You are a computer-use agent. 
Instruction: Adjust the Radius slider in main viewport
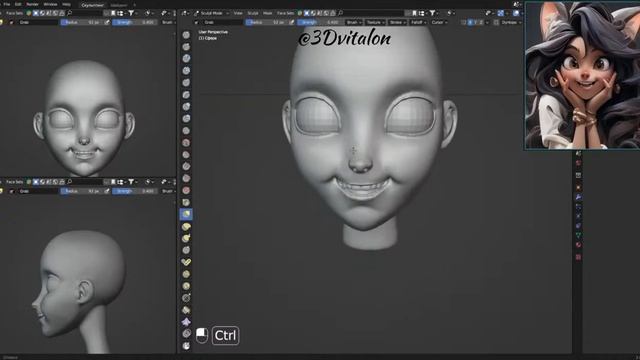pos(266,22)
